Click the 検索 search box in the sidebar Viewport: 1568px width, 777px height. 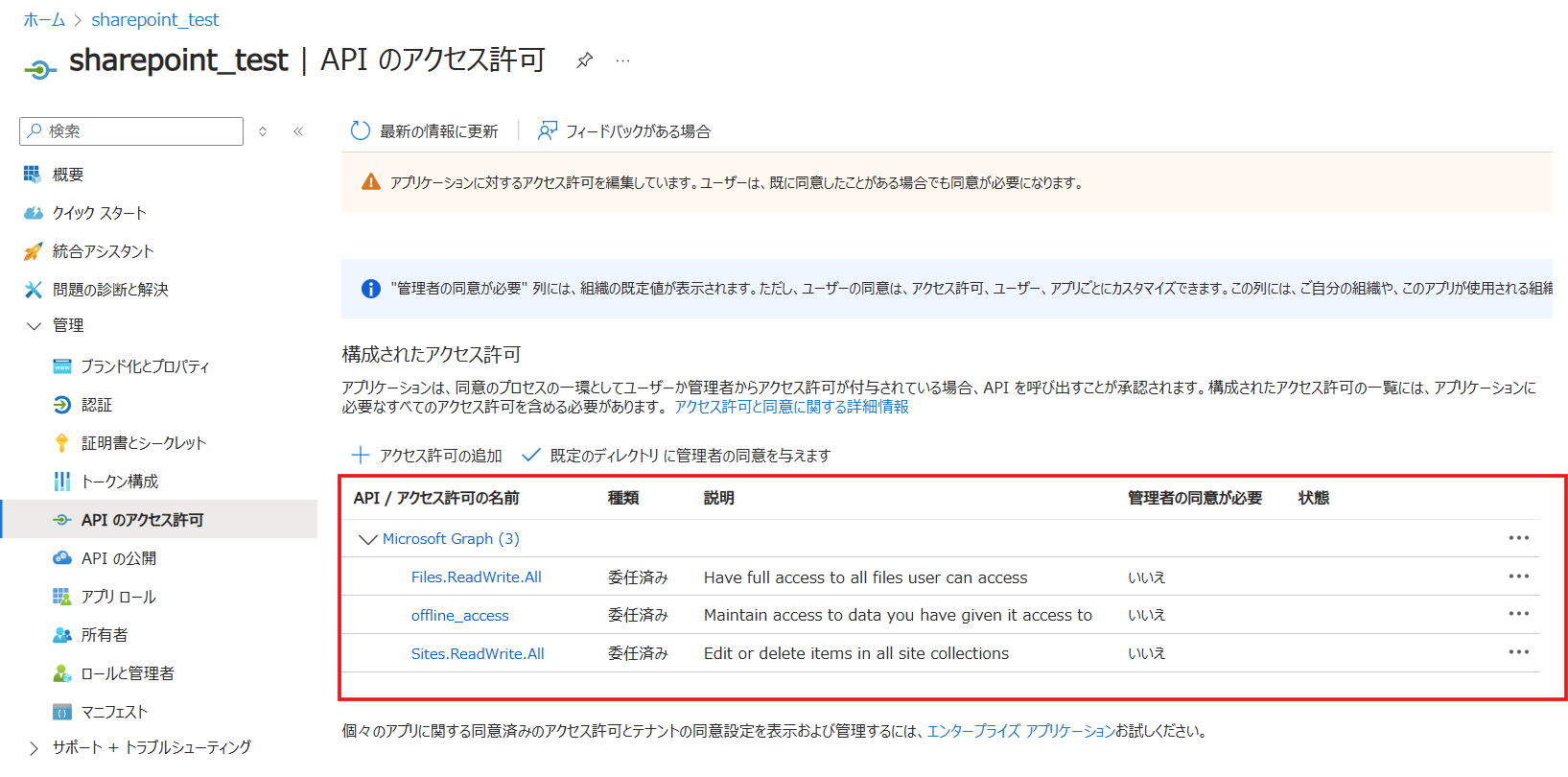point(131,131)
